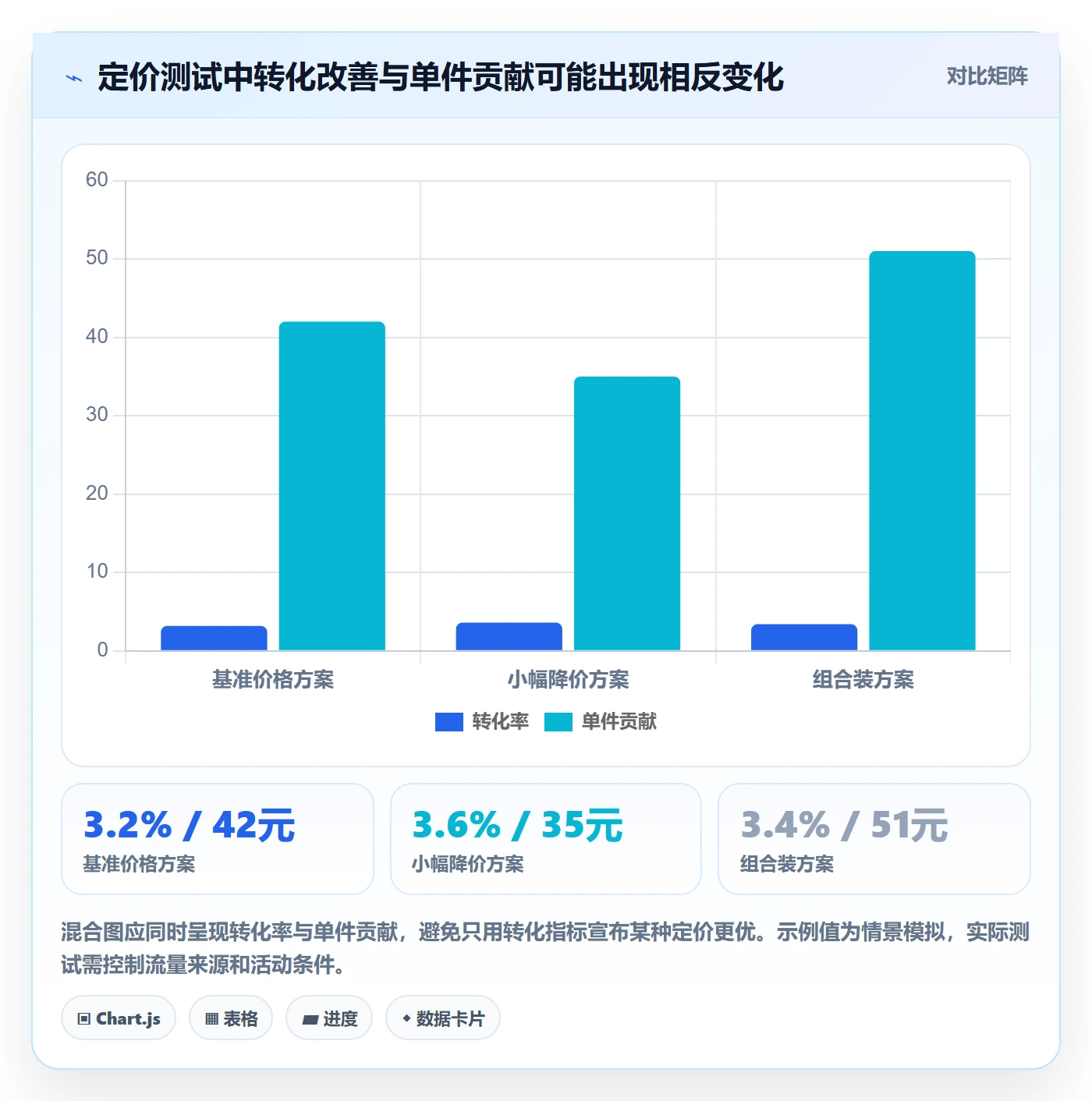
Task: Click the 转化率 bar for 基准价格方案
Action: 214,638
